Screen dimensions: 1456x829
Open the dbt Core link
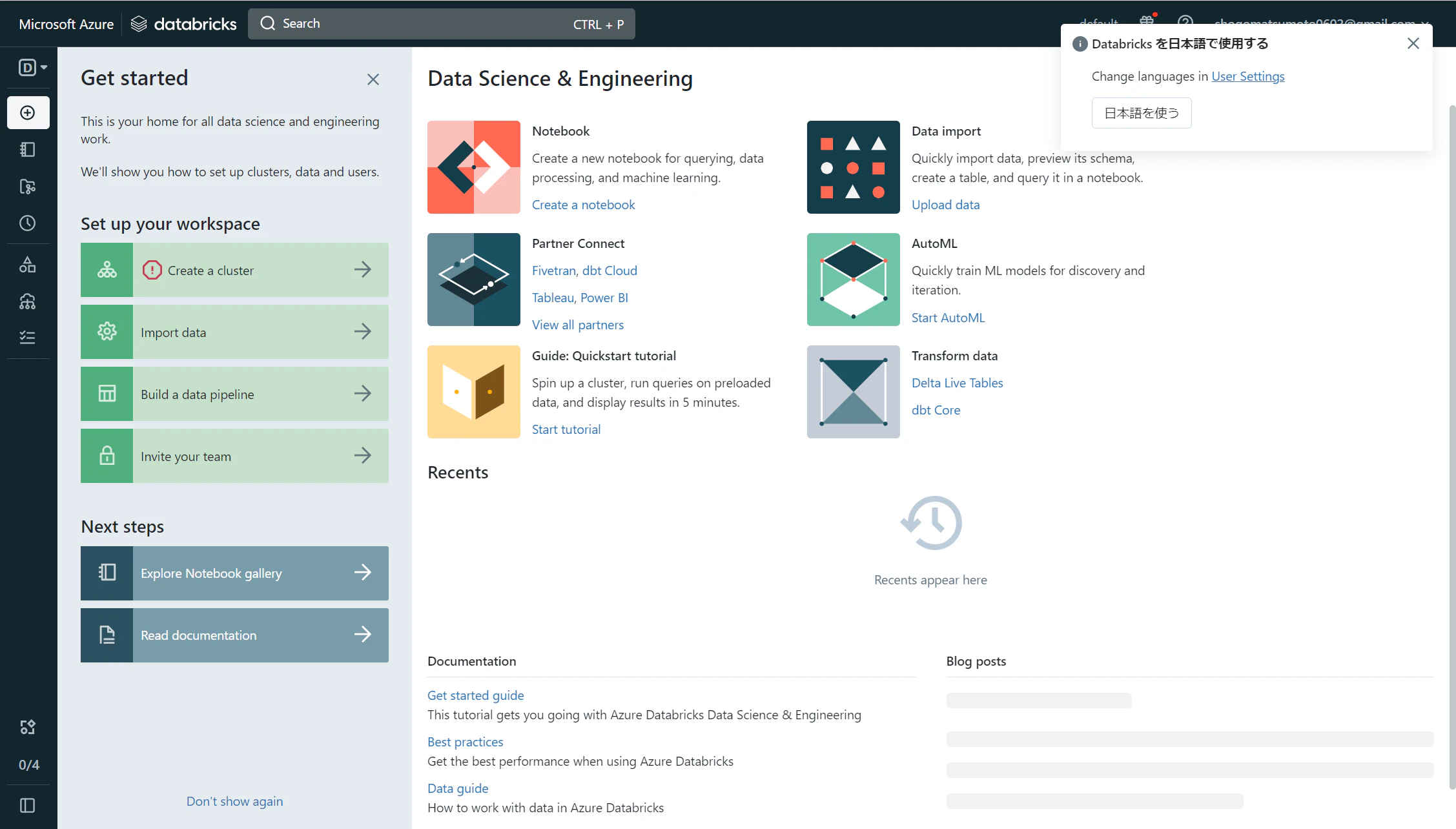coord(936,410)
